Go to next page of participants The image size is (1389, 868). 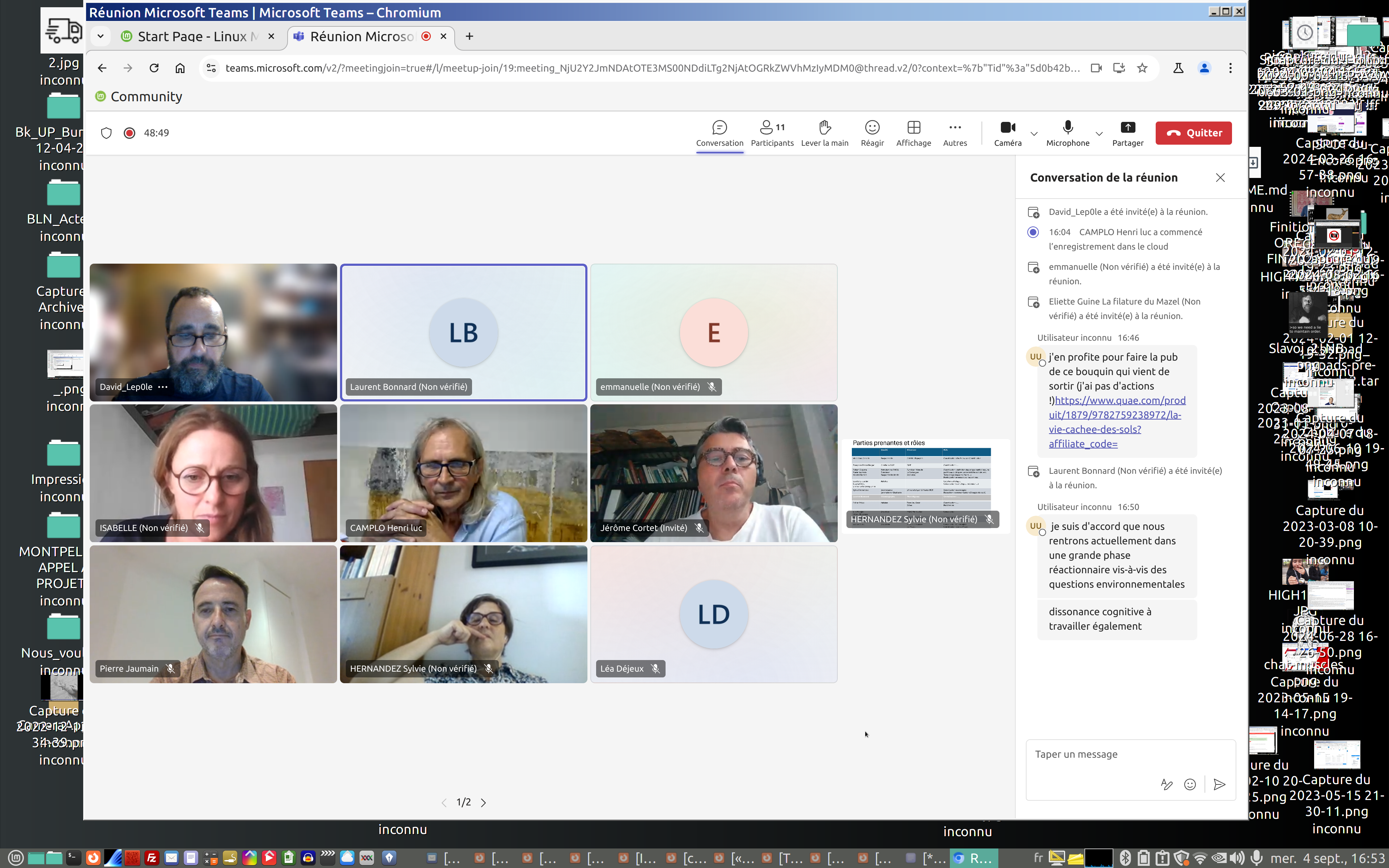click(483, 803)
